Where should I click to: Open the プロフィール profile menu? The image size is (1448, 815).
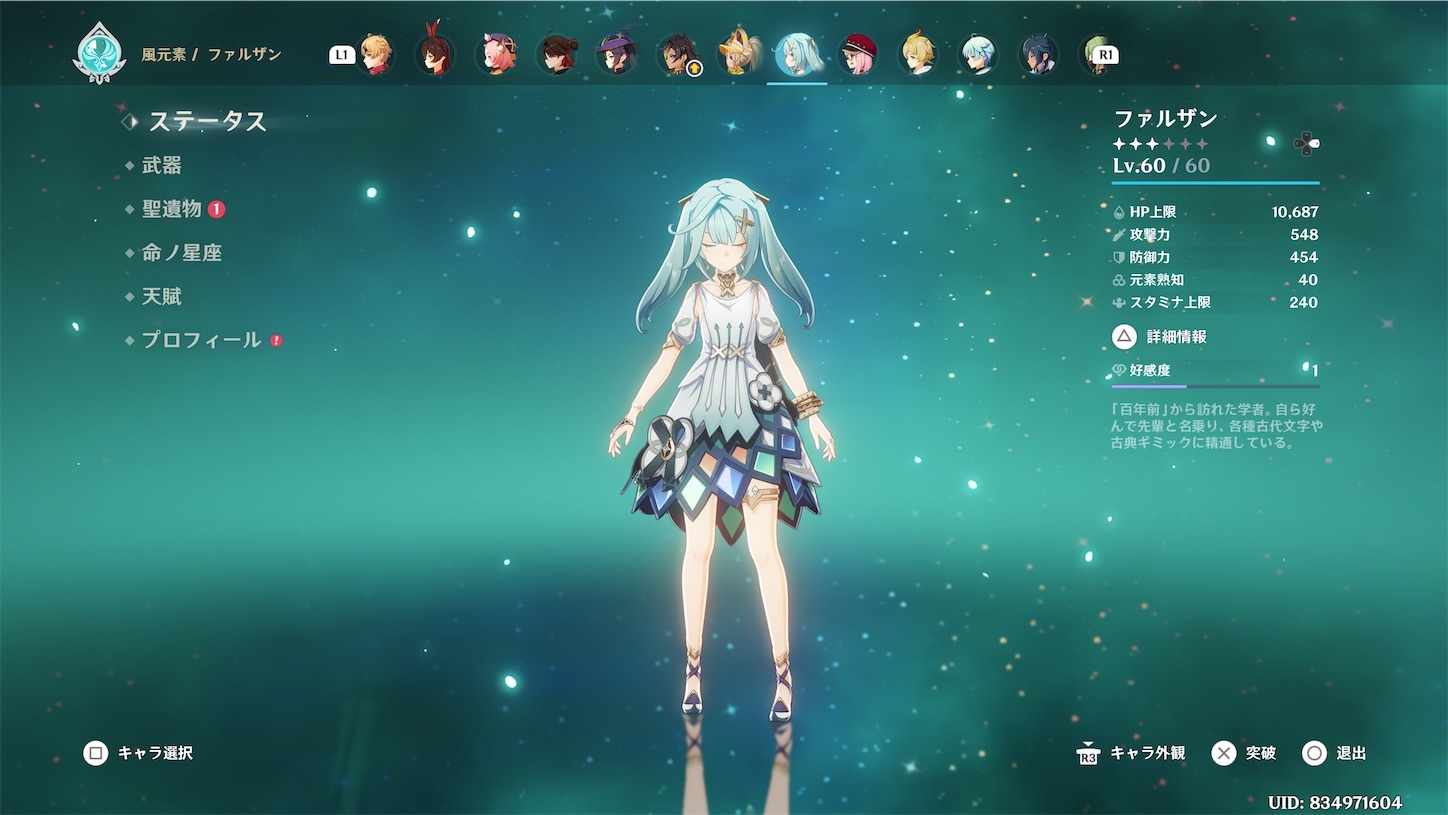[202, 340]
